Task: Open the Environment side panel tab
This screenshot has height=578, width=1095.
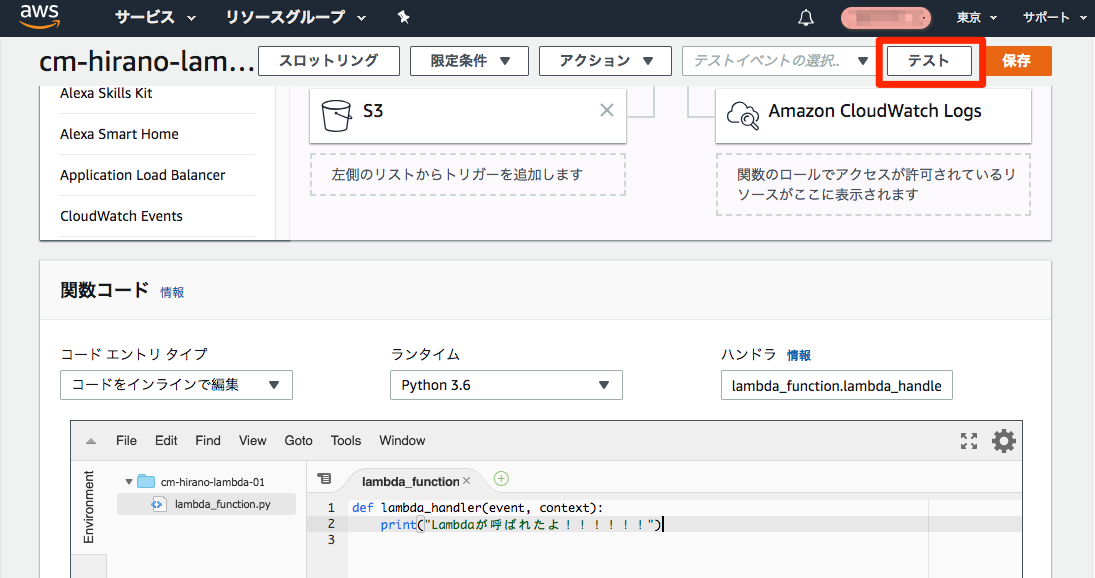Action: 89,507
